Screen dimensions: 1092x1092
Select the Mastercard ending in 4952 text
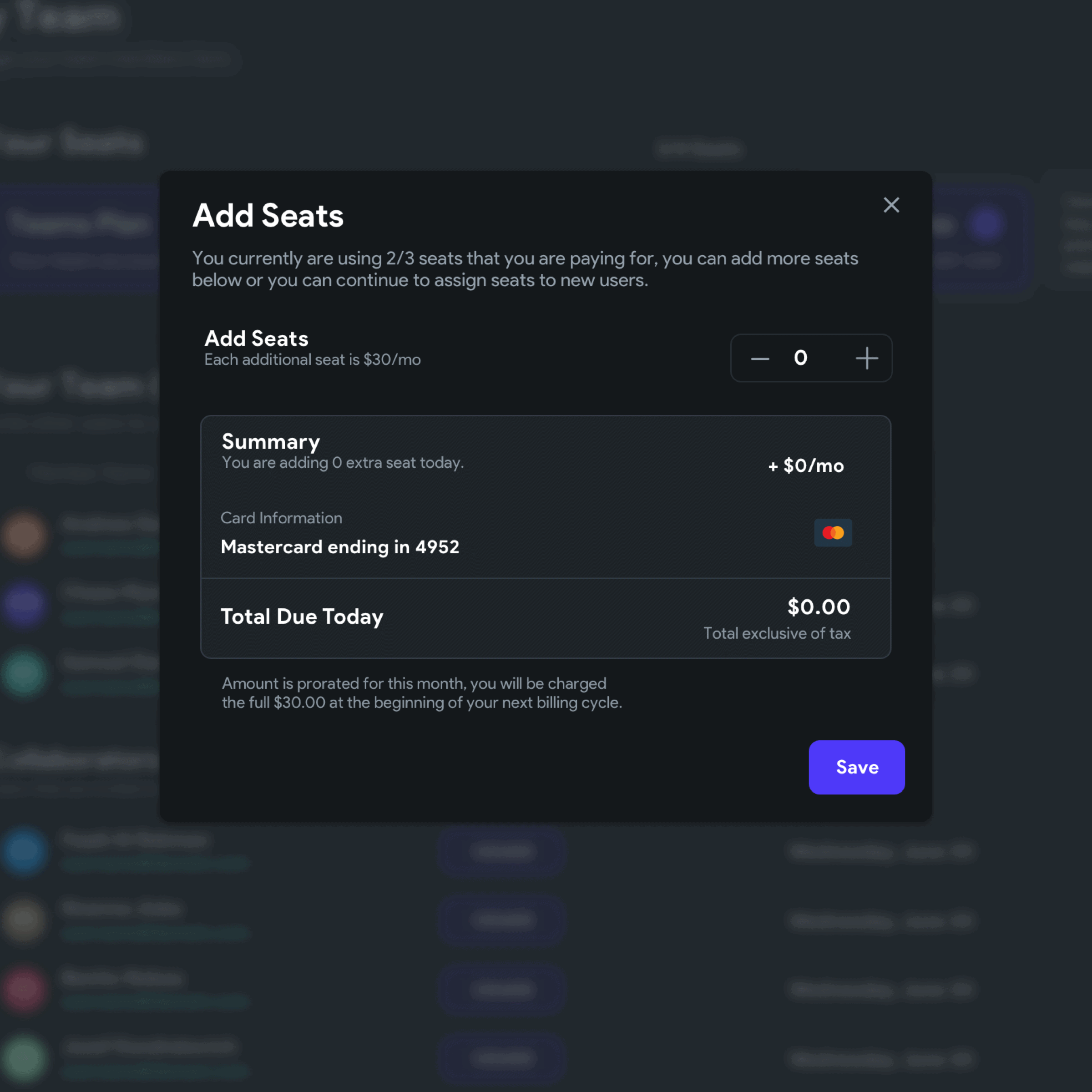pos(340,546)
